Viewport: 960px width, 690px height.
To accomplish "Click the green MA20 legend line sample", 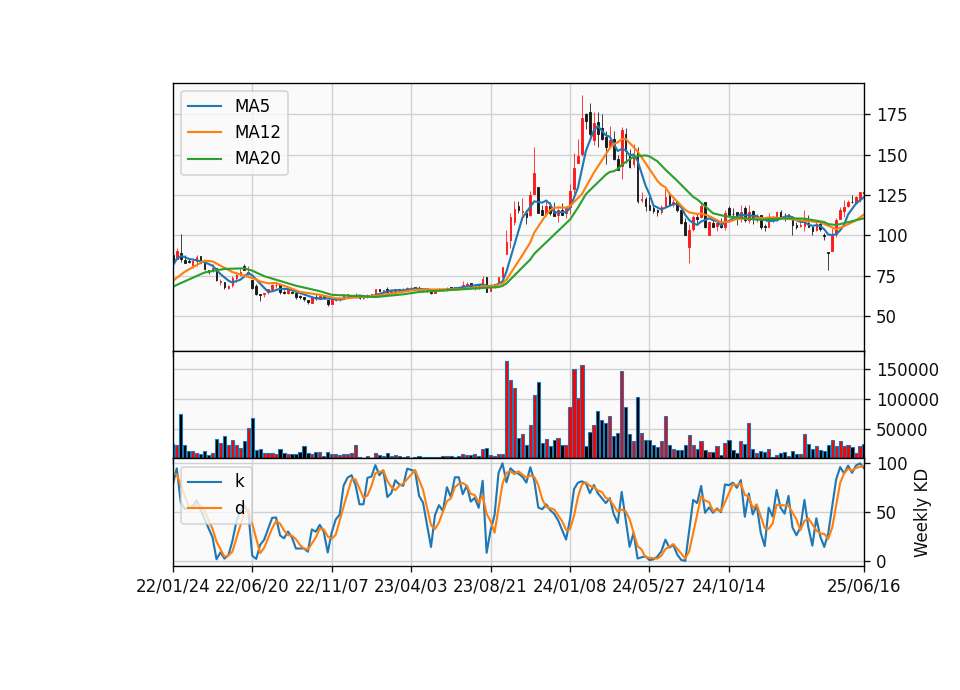I will click(x=204, y=159).
